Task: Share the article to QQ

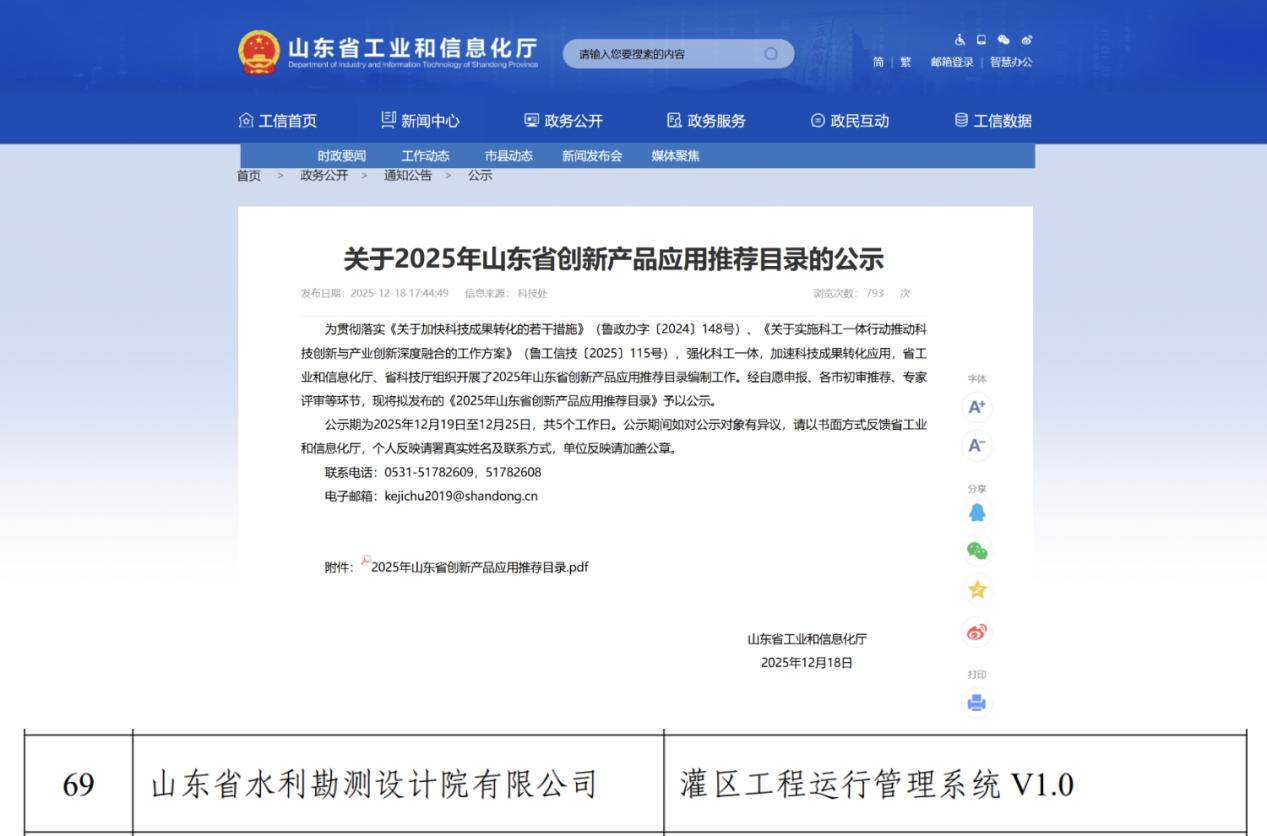Action: [976, 512]
